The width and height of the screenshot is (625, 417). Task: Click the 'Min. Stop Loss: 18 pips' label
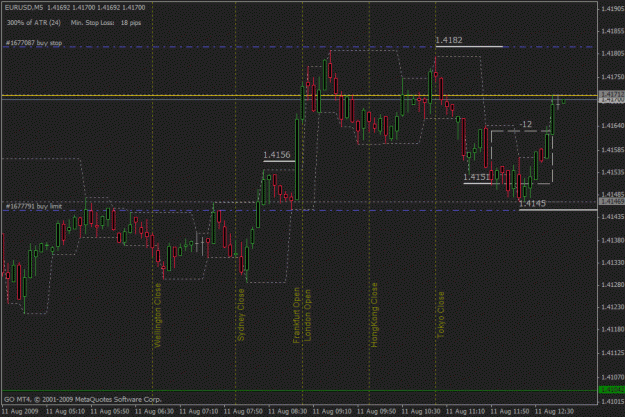coord(106,23)
